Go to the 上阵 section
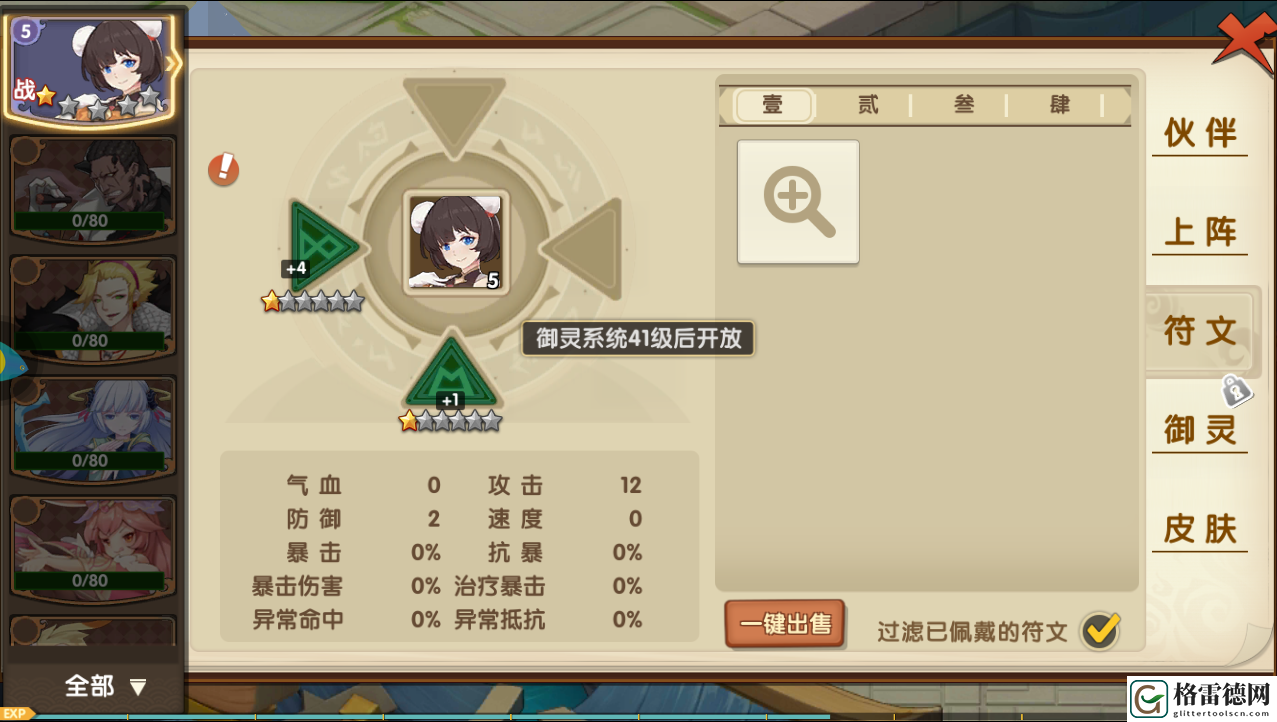The width and height of the screenshot is (1277, 722). pos(1200,232)
